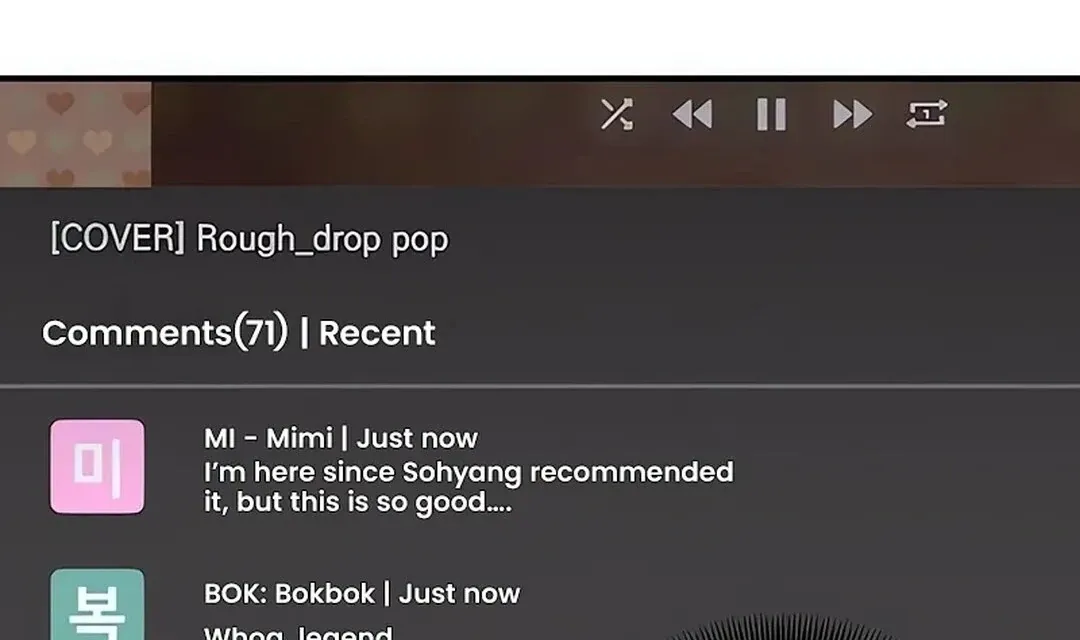Open MI - Mimi username

(268, 438)
